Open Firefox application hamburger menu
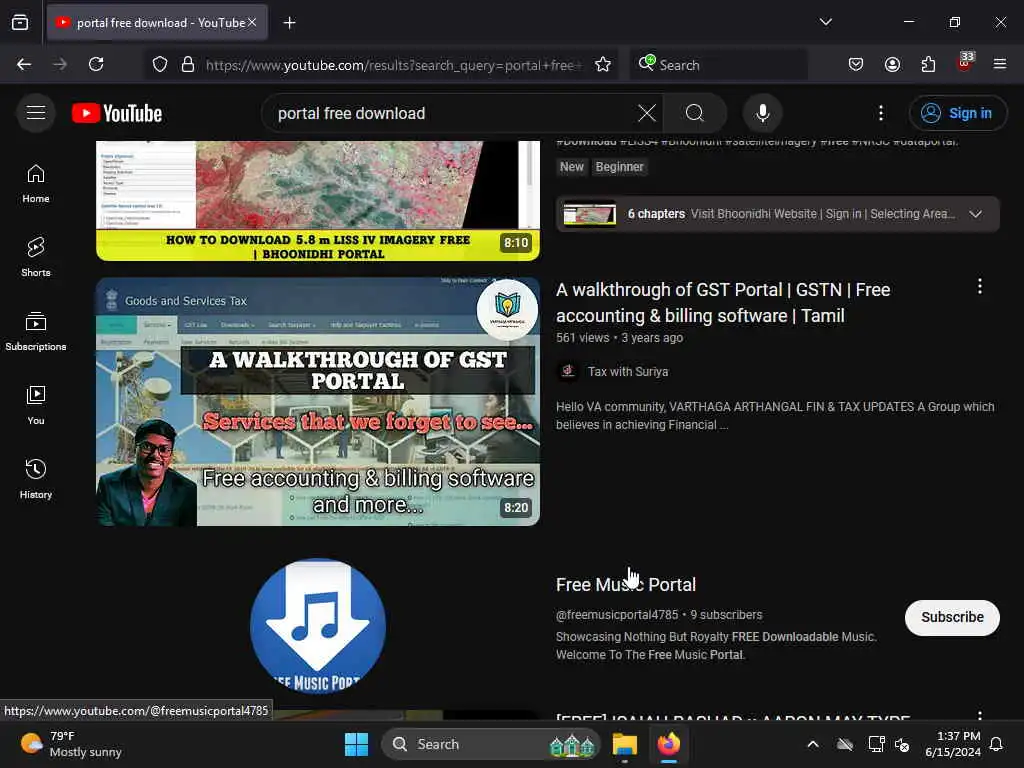The width and height of the screenshot is (1024, 768). [x=1000, y=64]
